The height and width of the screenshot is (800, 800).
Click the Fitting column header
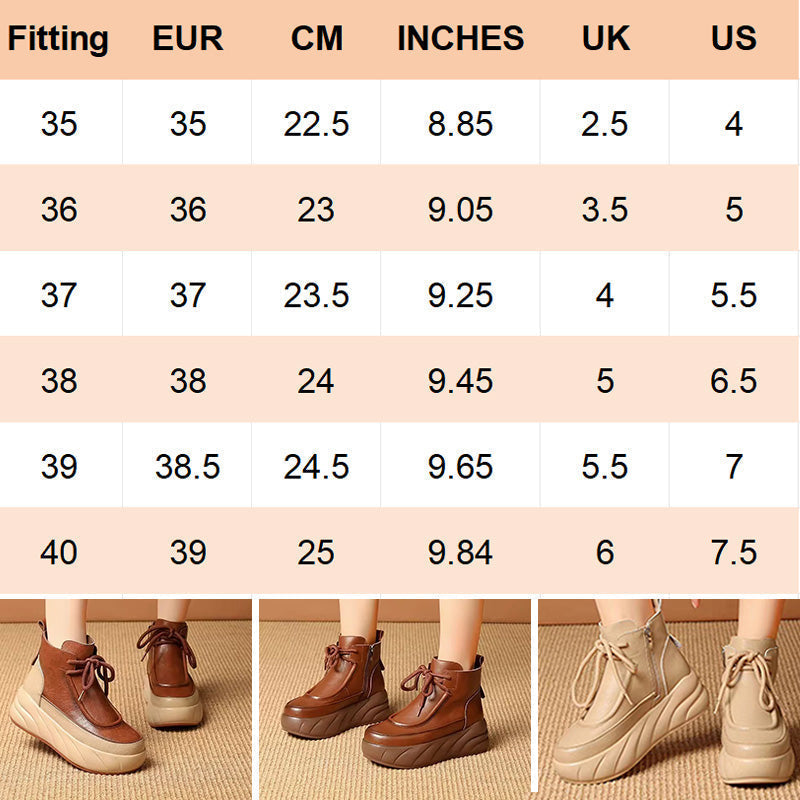pyautogui.click(x=59, y=39)
